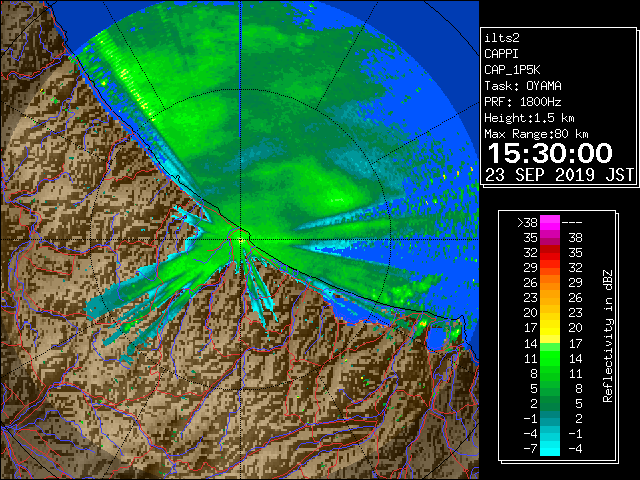Click the "15:30:00" timestamp
The height and width of the screenshot is (480, 640).
click(550, 153)
